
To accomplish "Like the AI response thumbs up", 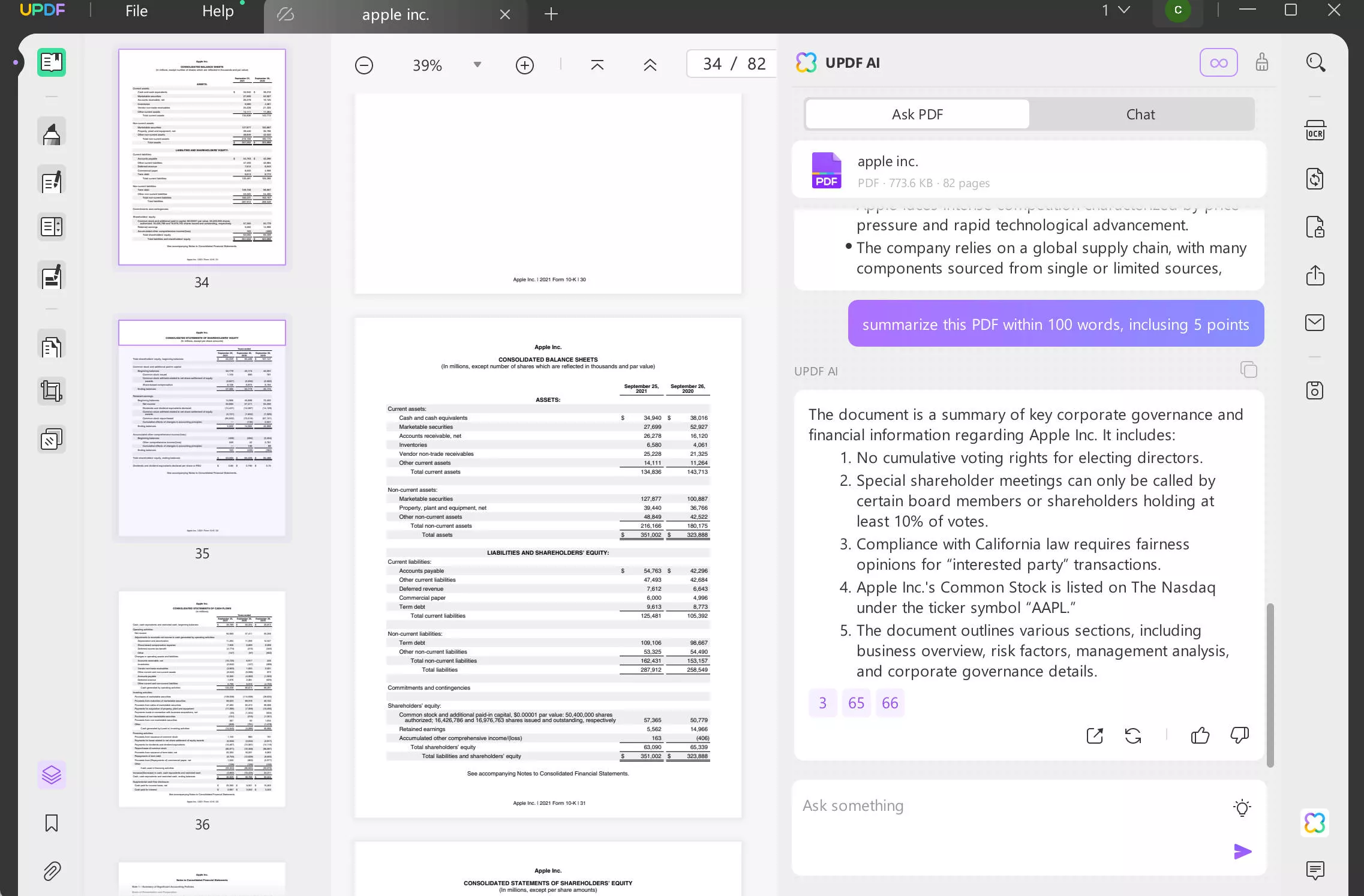I will [1200, 735].
